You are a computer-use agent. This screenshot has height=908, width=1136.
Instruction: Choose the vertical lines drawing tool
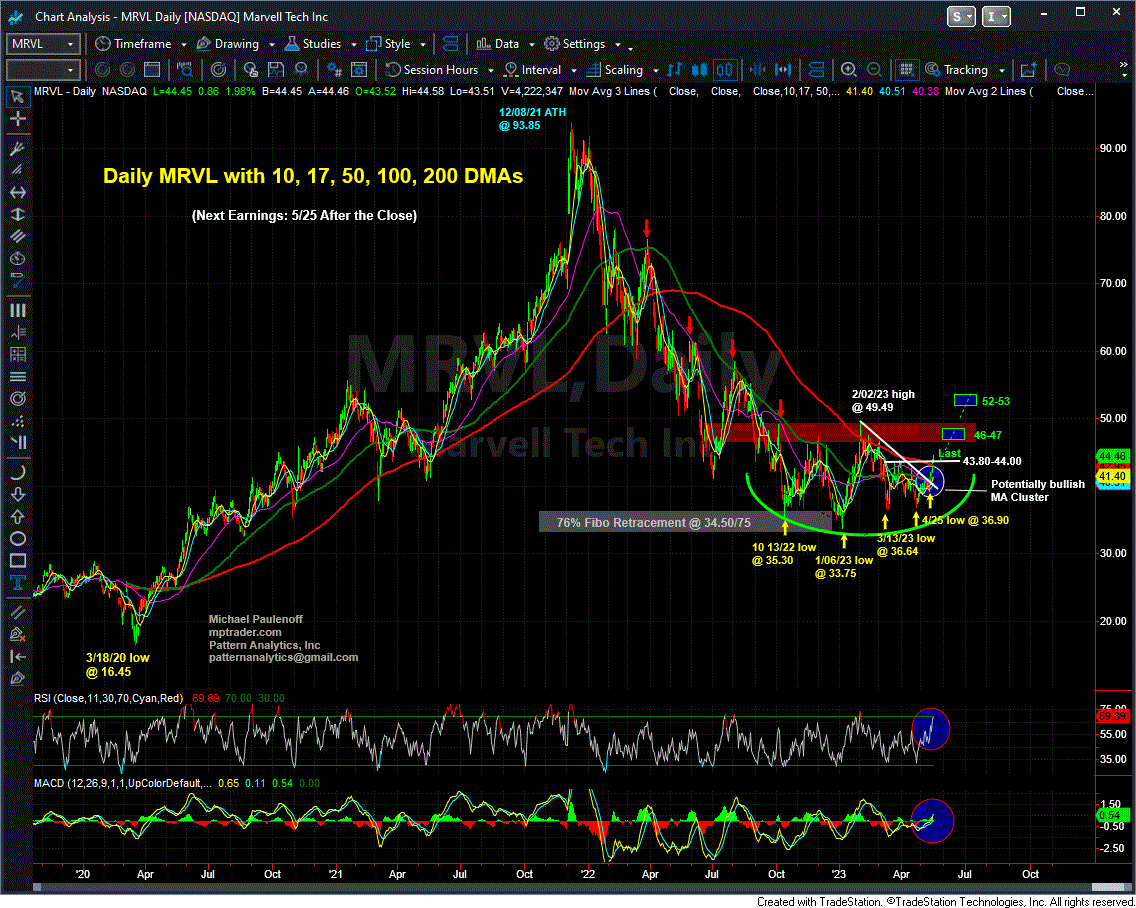click(17, 311)
